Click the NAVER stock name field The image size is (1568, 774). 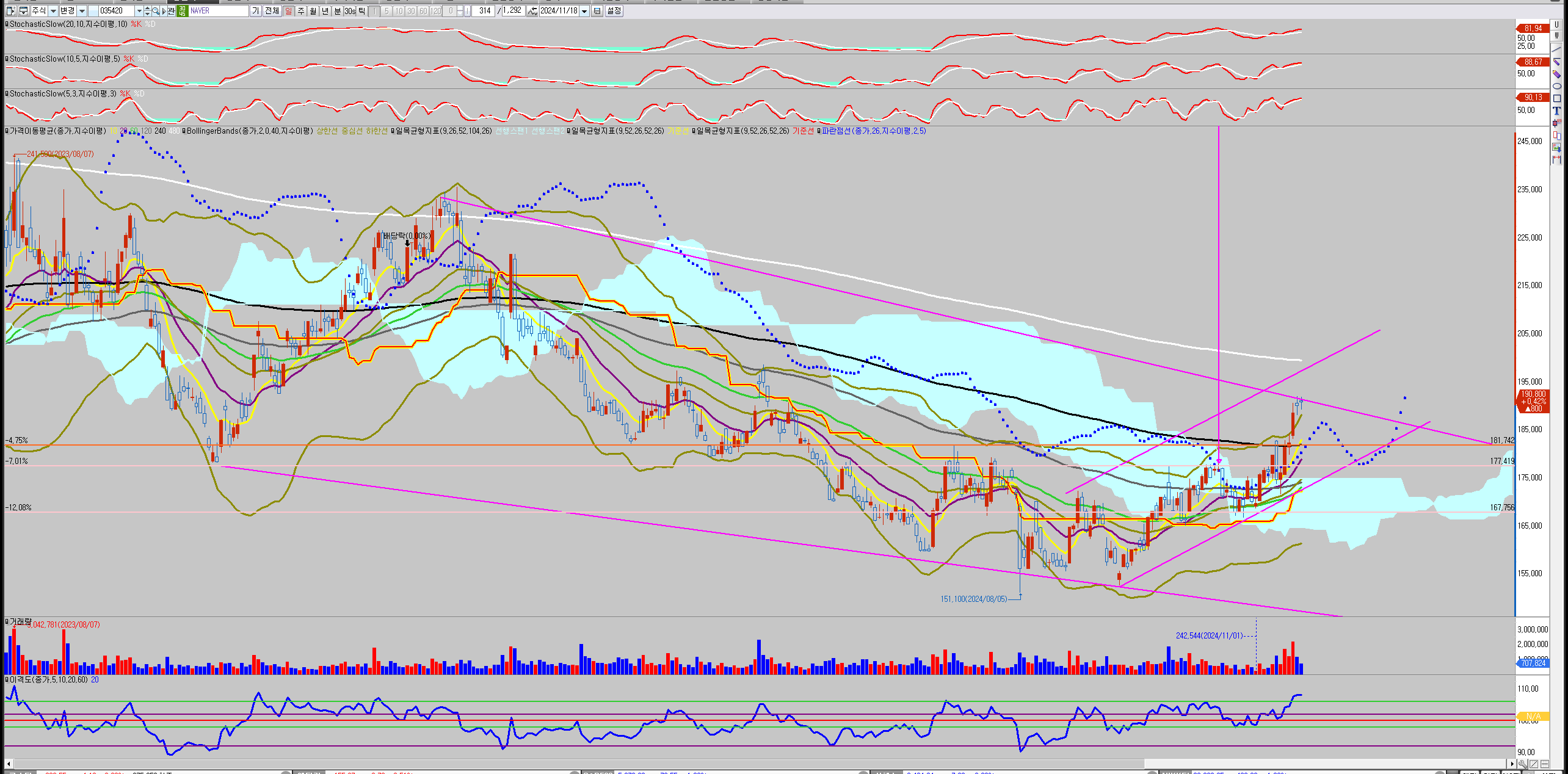218,11
